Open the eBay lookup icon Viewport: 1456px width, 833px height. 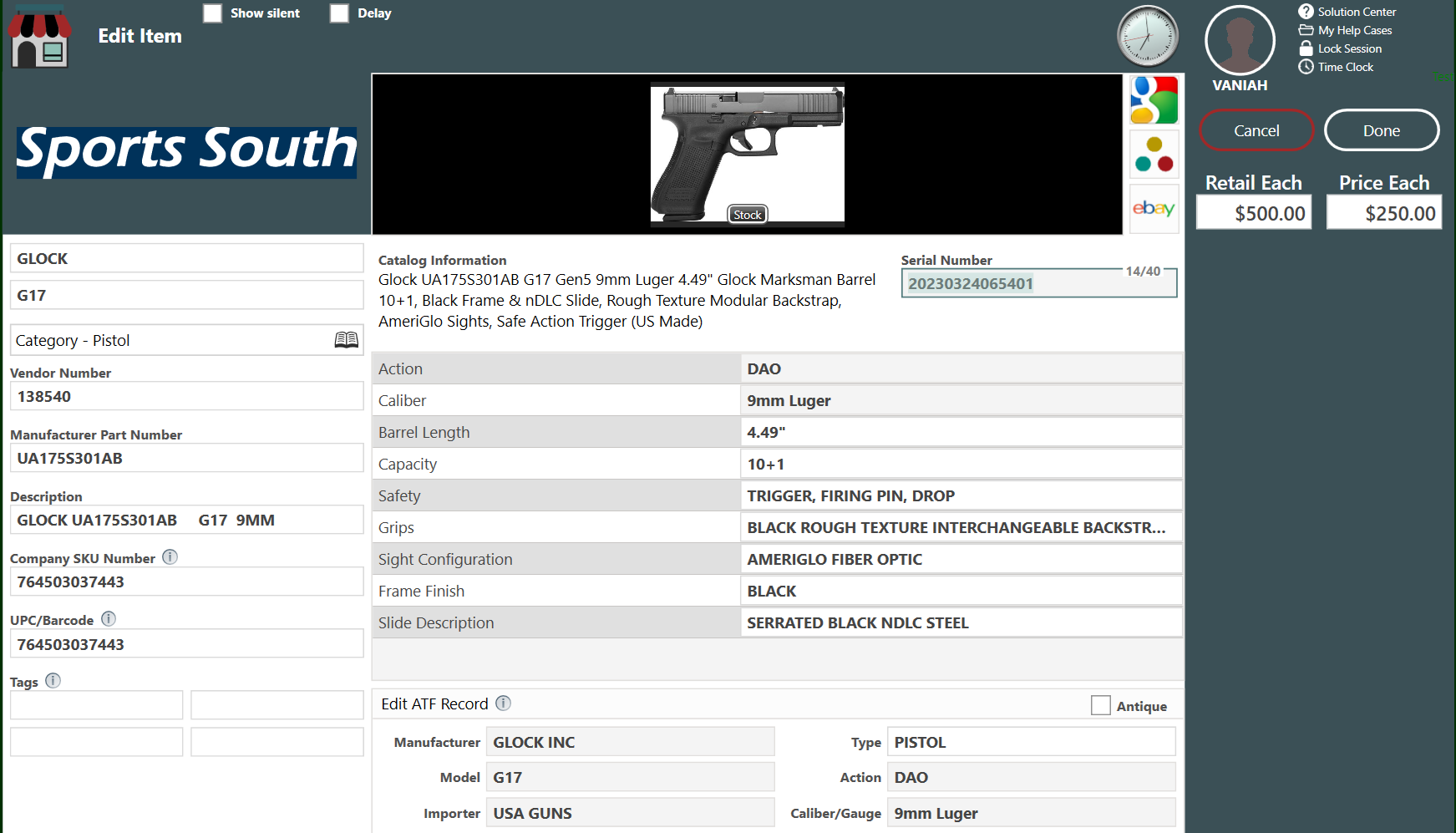coord(1154,208)
